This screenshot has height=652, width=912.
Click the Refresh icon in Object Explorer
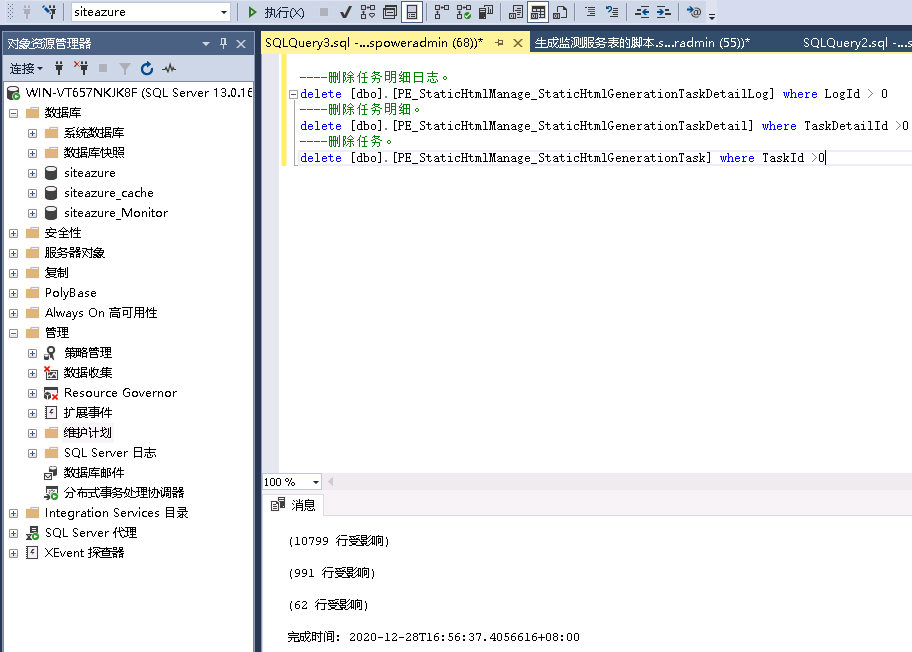pos(147,68)
